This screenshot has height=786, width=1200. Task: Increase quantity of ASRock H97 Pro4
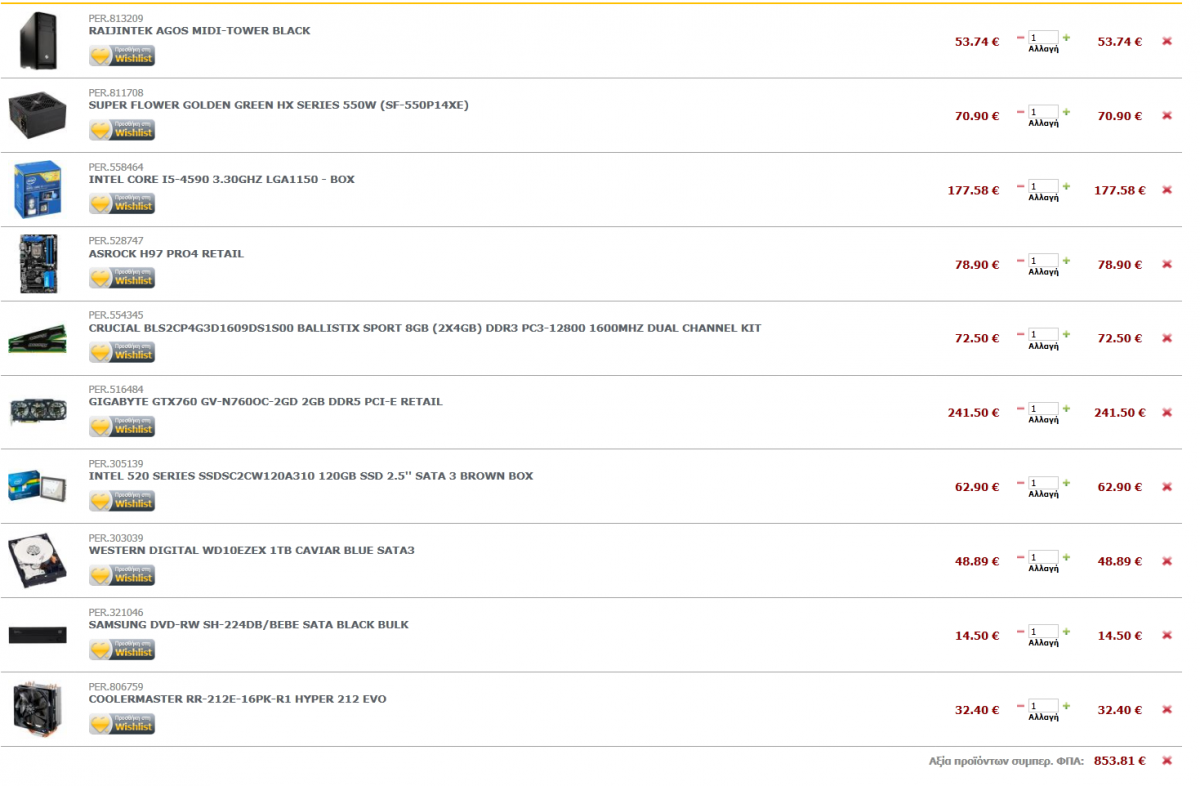(x=1066, y=260)
